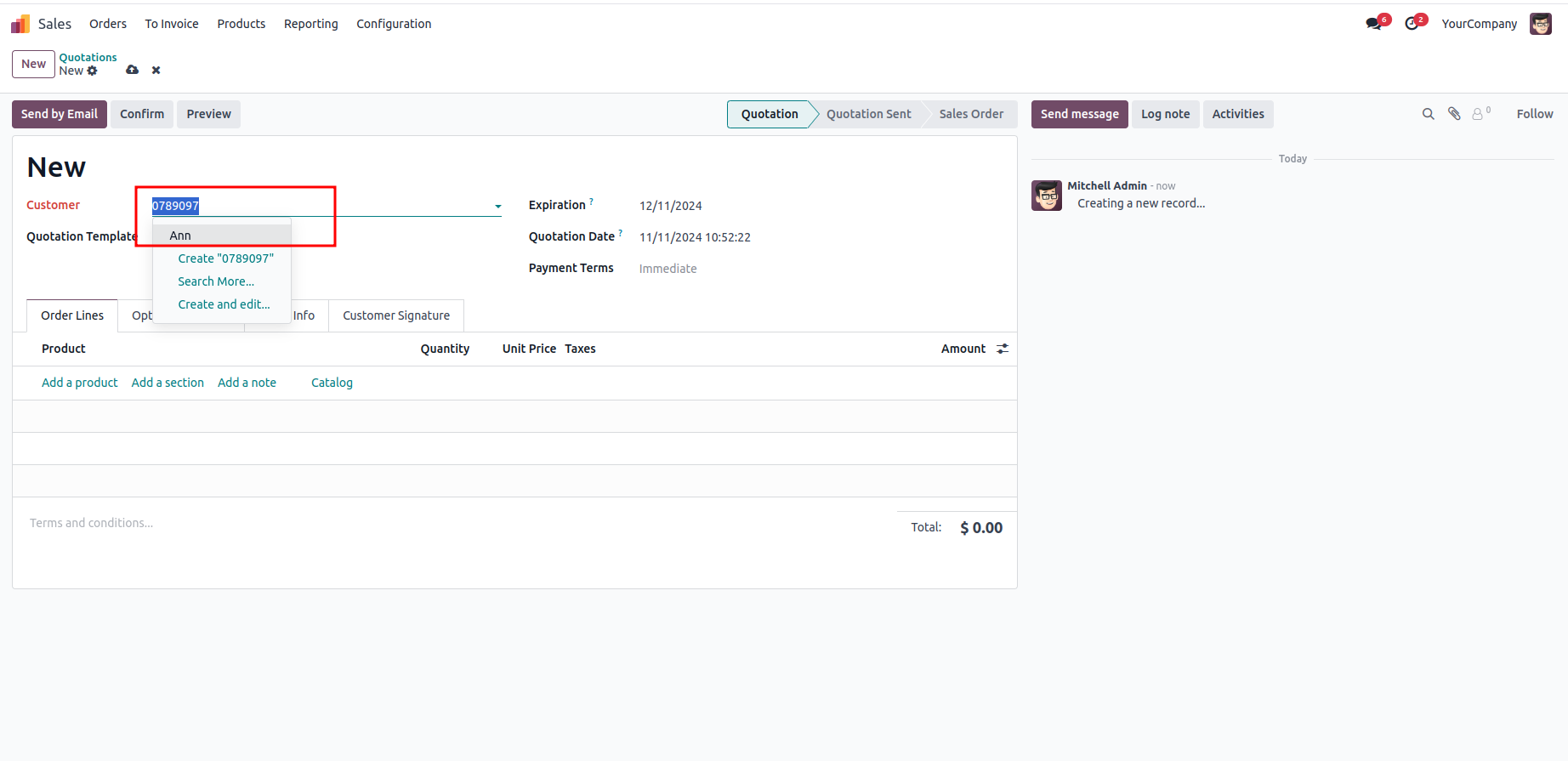Open the Reporting menu

click(x=310, y=24)
